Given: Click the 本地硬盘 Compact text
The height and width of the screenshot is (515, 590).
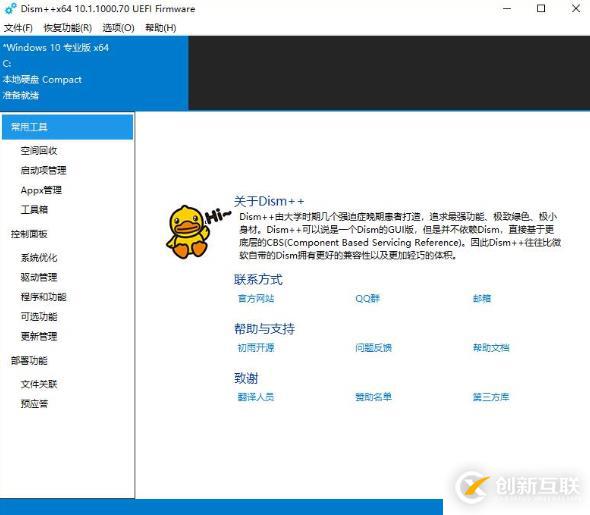Looking at the screenshot, I should click(42, 79).
